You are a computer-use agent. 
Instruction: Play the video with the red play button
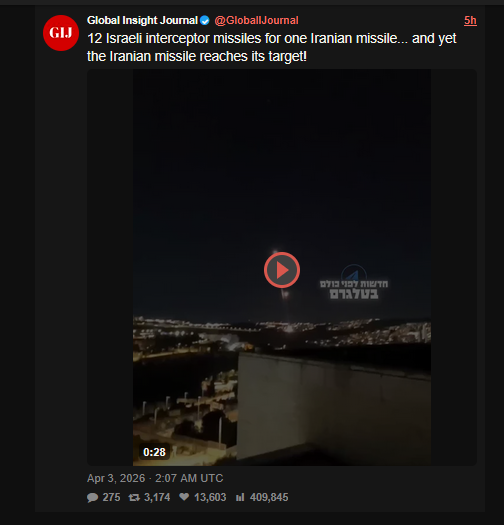pos(282,270)
